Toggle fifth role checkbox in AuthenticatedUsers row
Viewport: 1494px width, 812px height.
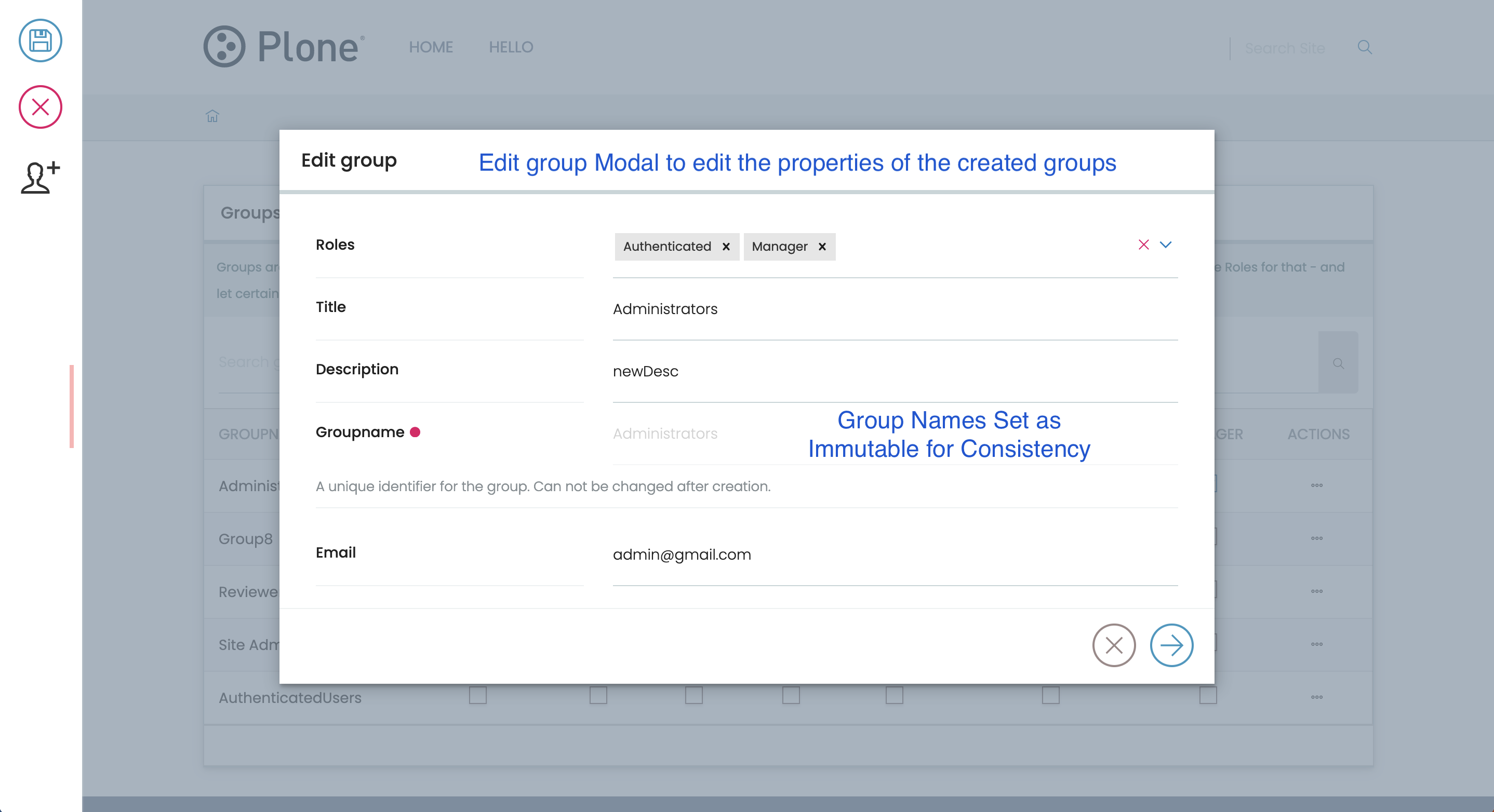click(895, 695)
